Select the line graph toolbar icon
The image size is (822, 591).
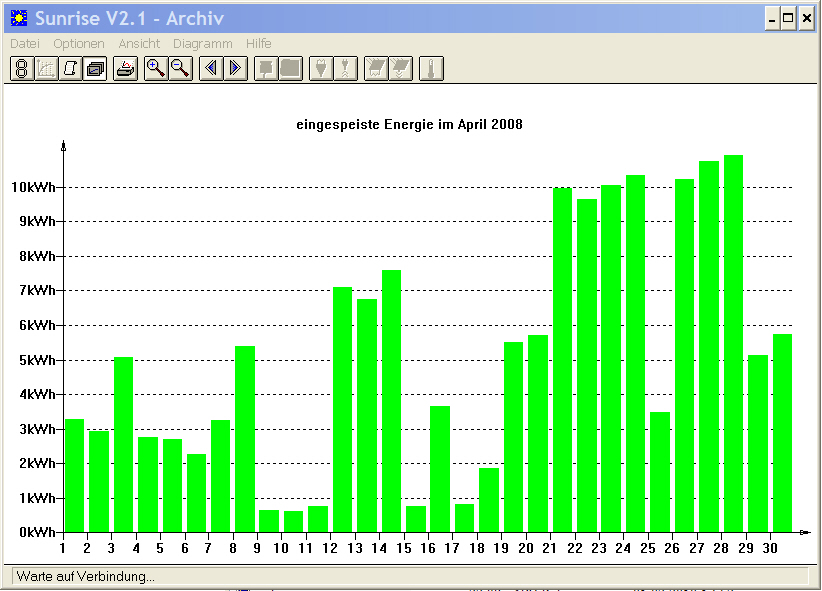pyautogui.click(x=46, y=69)
